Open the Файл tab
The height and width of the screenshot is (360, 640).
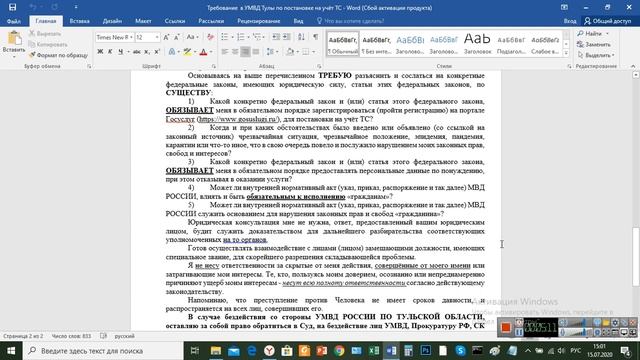[13, 21]
